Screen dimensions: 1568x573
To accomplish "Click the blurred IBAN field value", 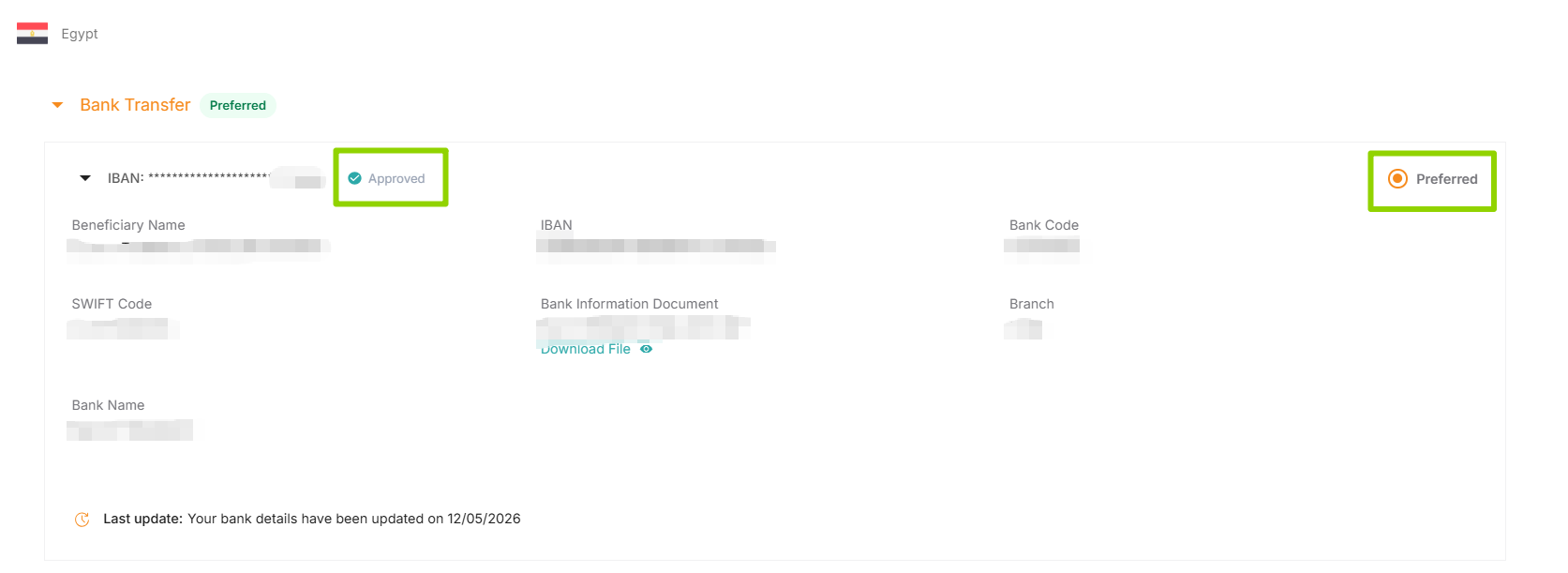I will 656,247.
